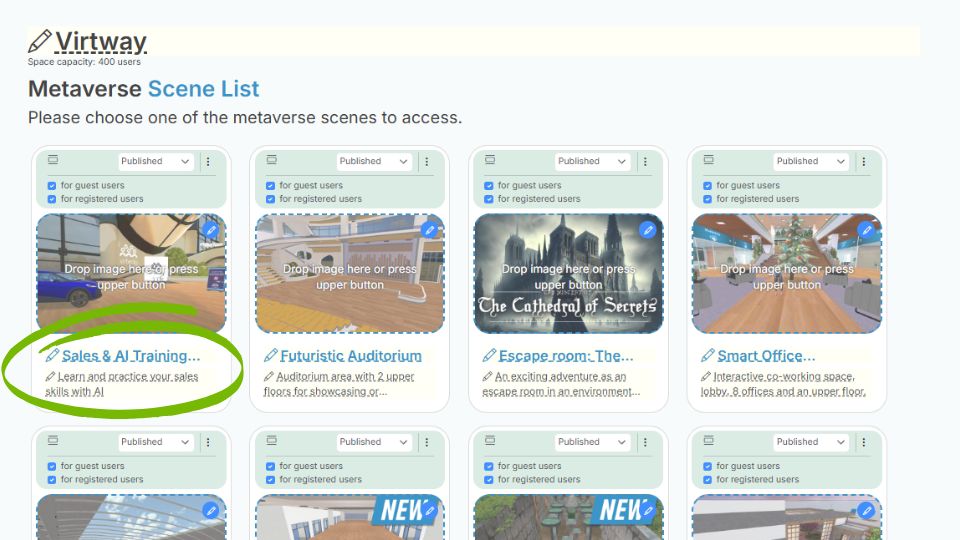Open Published dropdown on card beneath Smart Office

click(x=811, y=441)
